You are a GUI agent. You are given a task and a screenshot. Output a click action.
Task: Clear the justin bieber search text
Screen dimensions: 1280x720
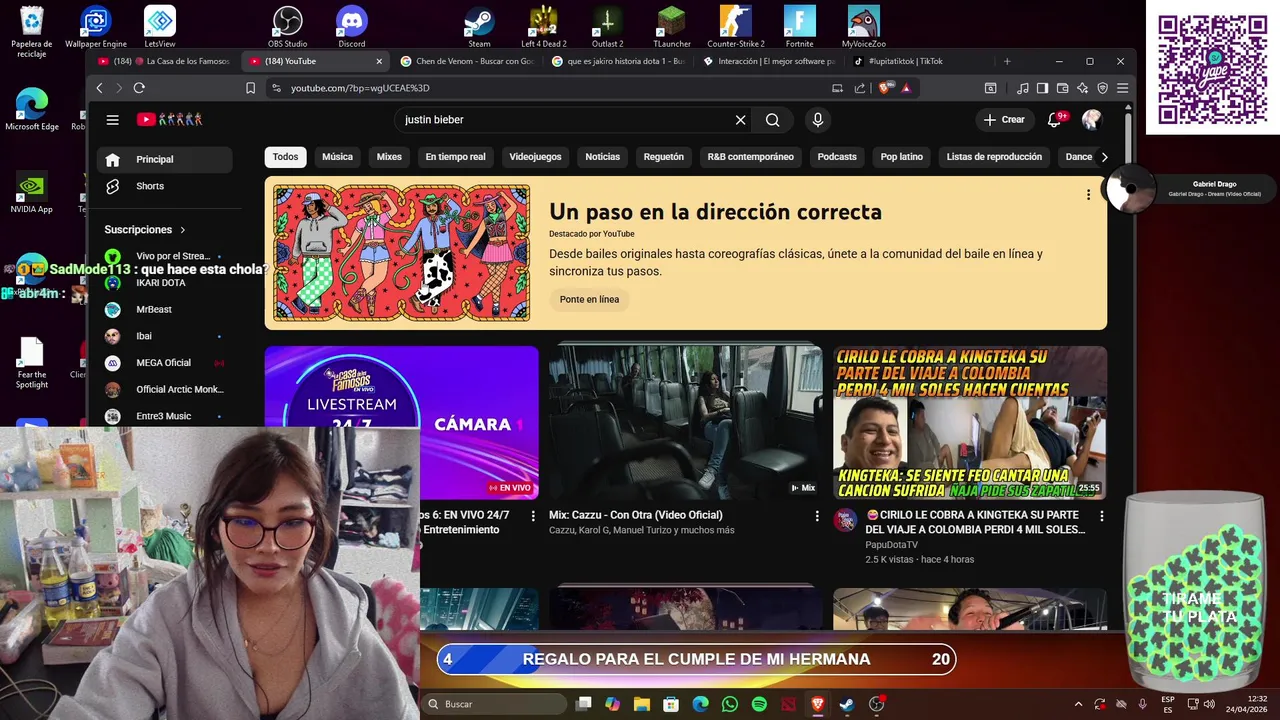(740, 120)
